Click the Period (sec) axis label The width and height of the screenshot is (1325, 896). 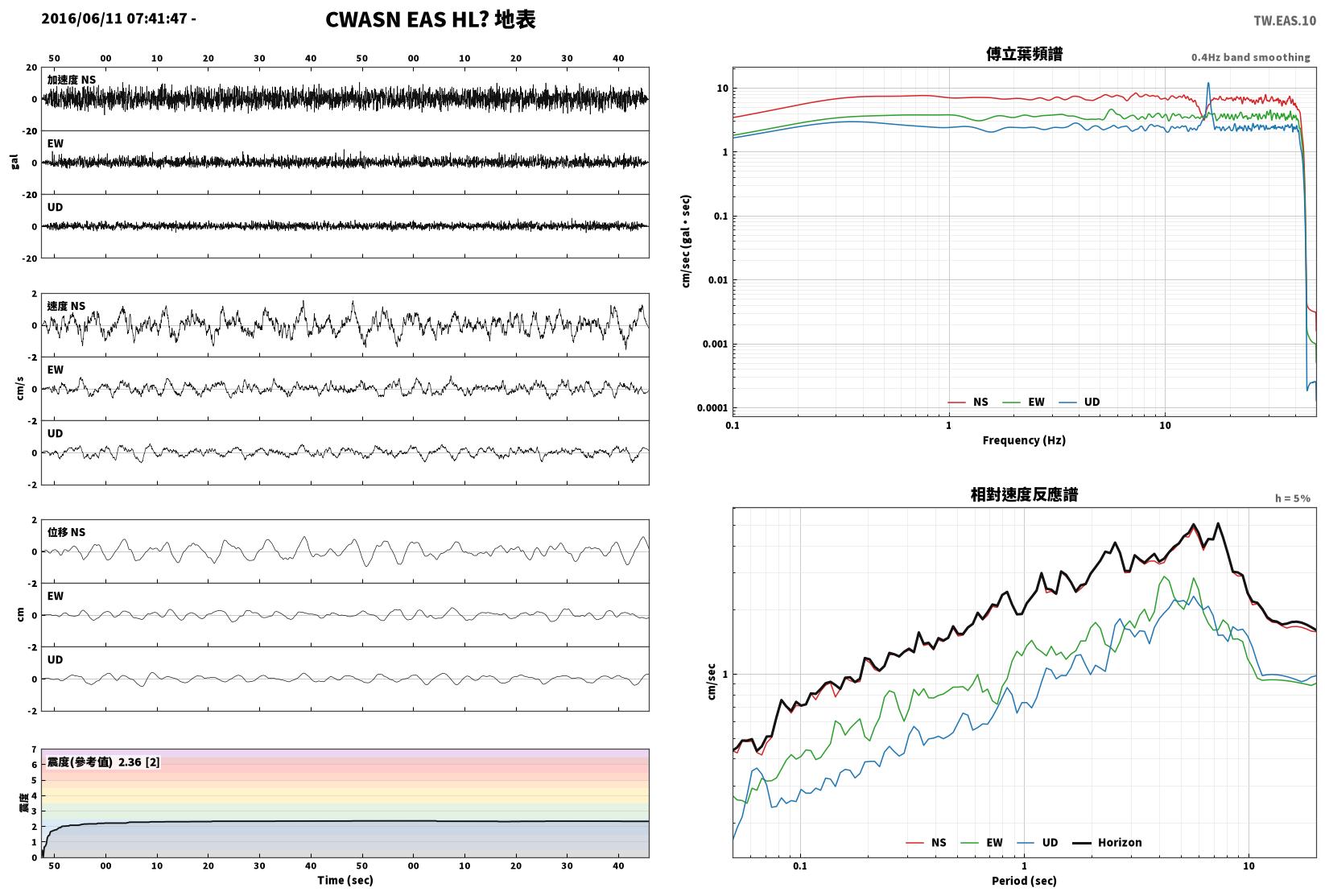pos(1024,881)
